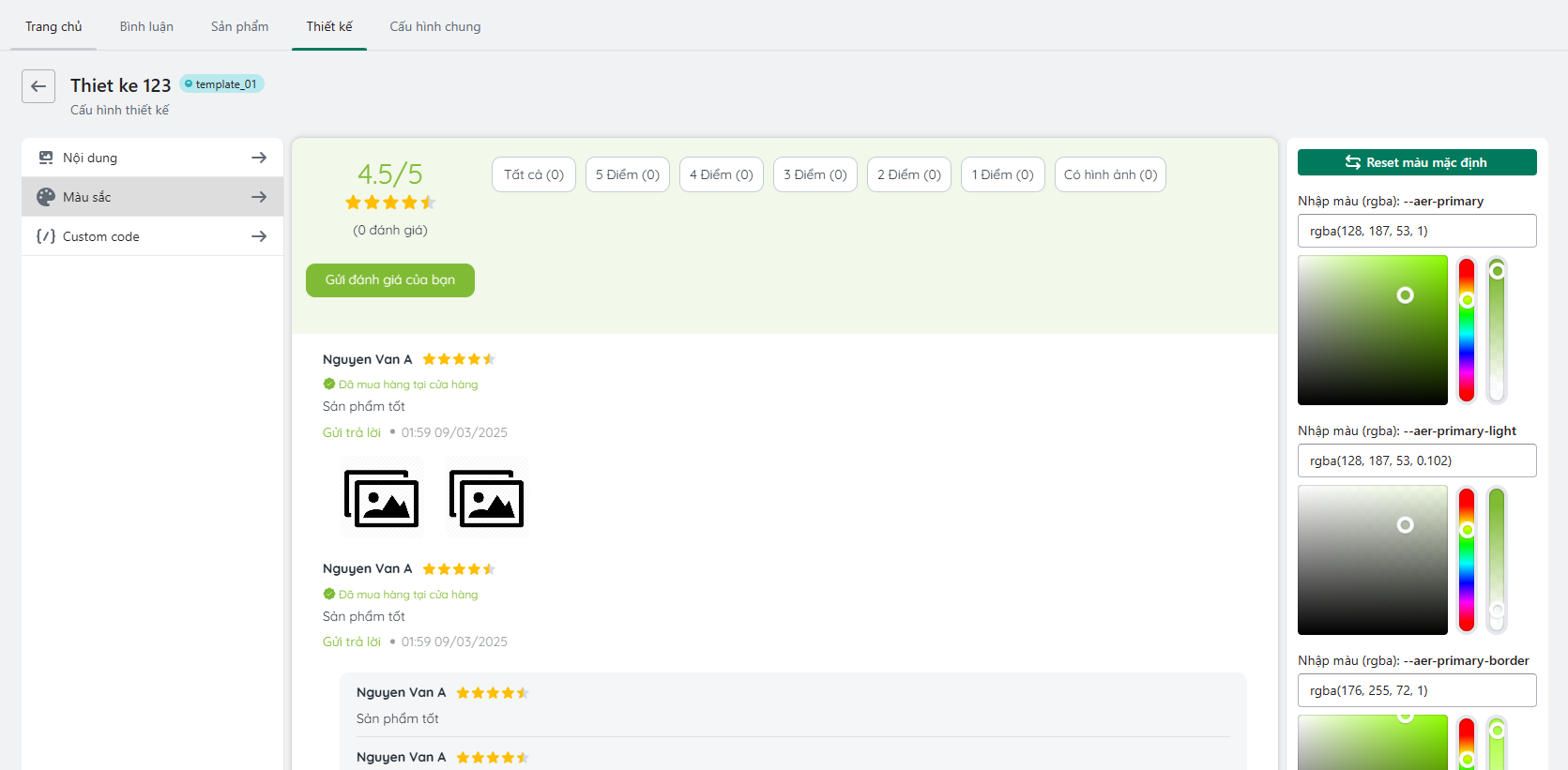
Task: Open the Cấu hình chung tab
Action: 434,26
